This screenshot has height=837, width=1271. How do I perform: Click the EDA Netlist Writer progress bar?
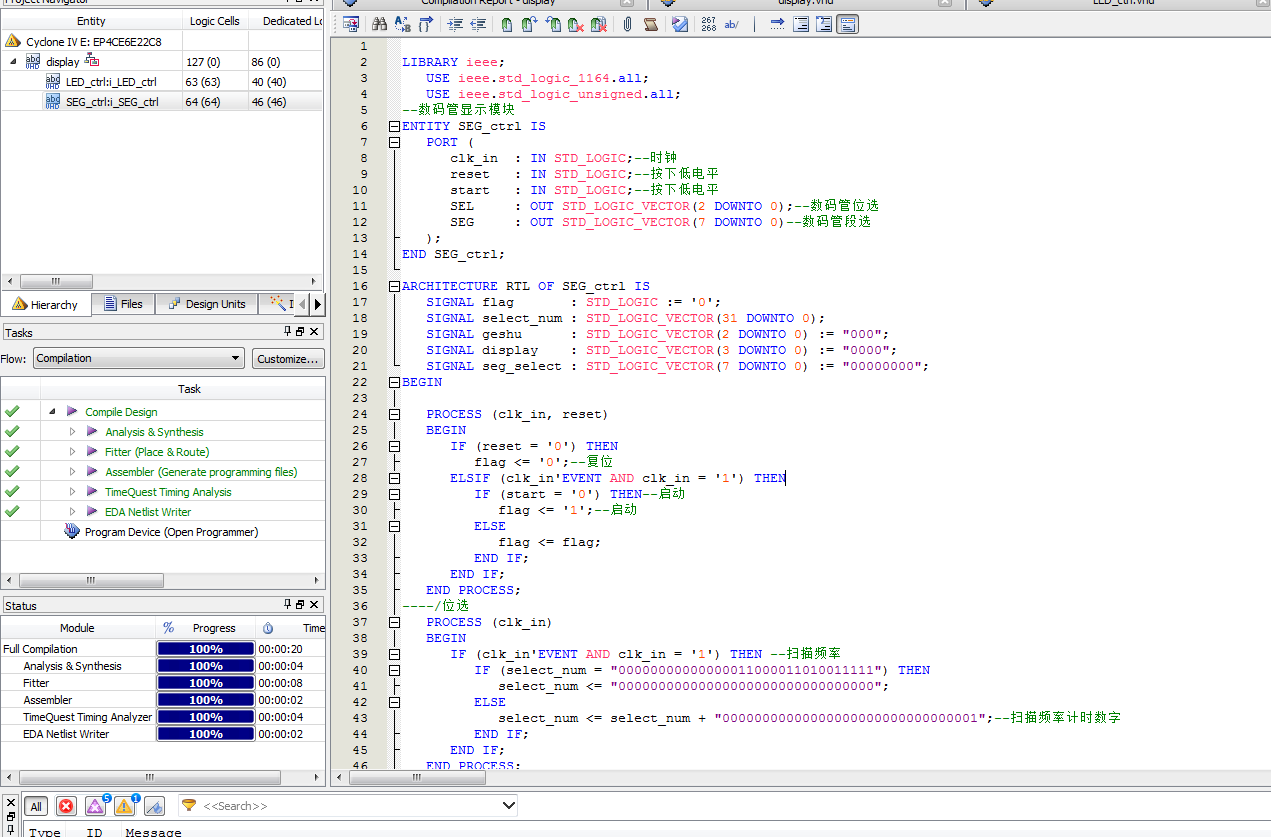tap(205, 734)
